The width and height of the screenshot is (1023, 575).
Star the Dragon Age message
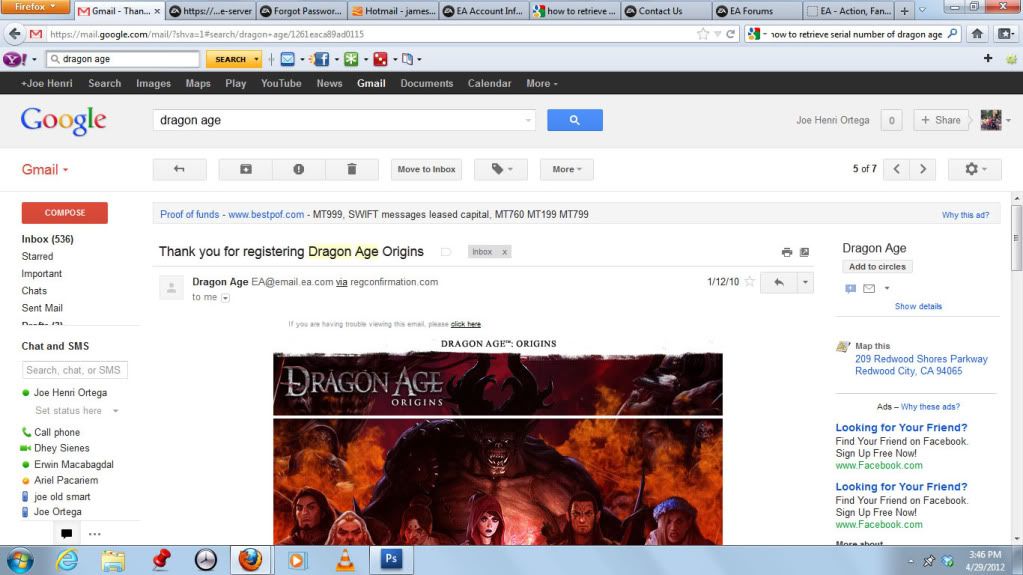(749, 282)
